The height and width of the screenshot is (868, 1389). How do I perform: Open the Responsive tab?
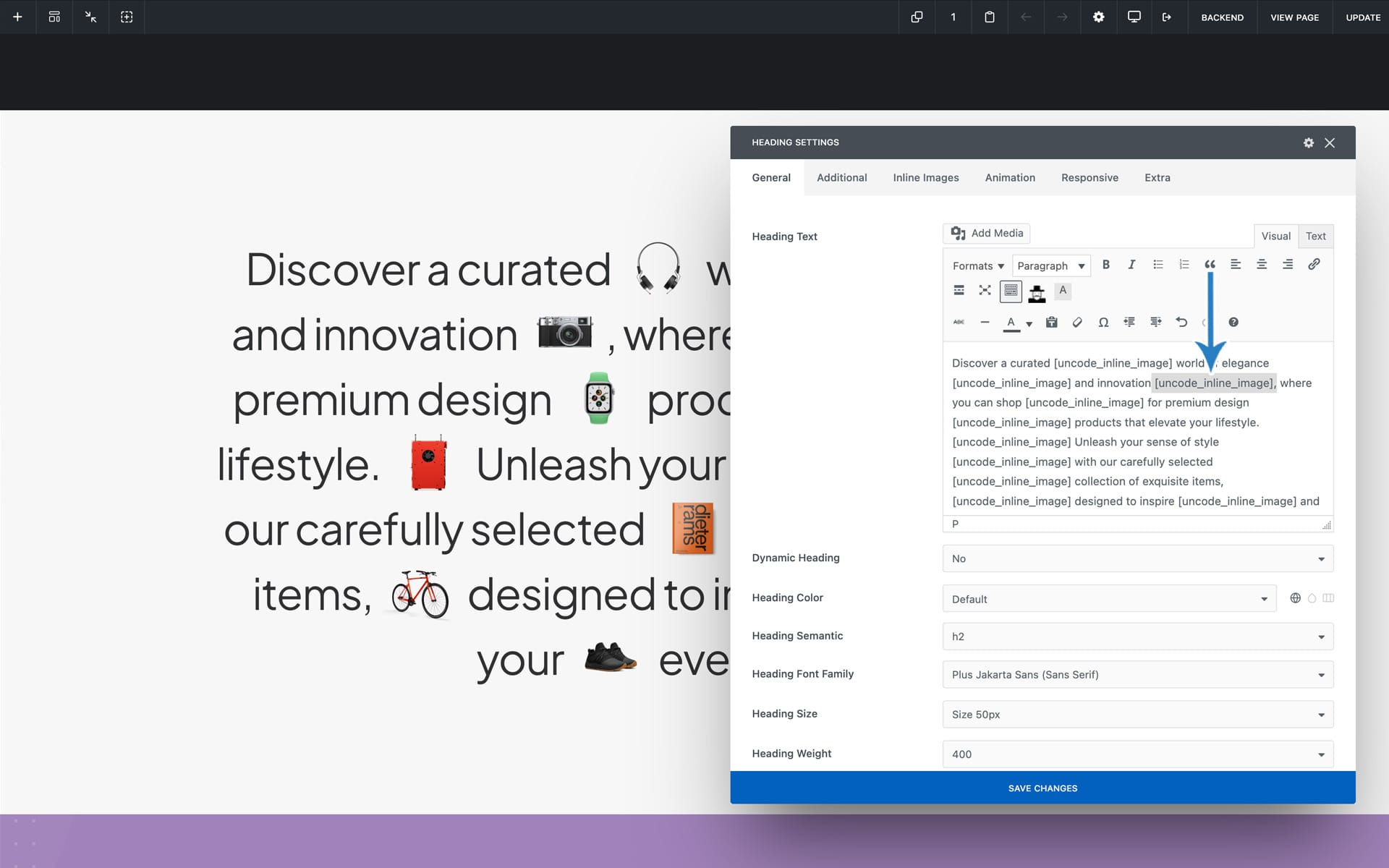coord(1089,178)
